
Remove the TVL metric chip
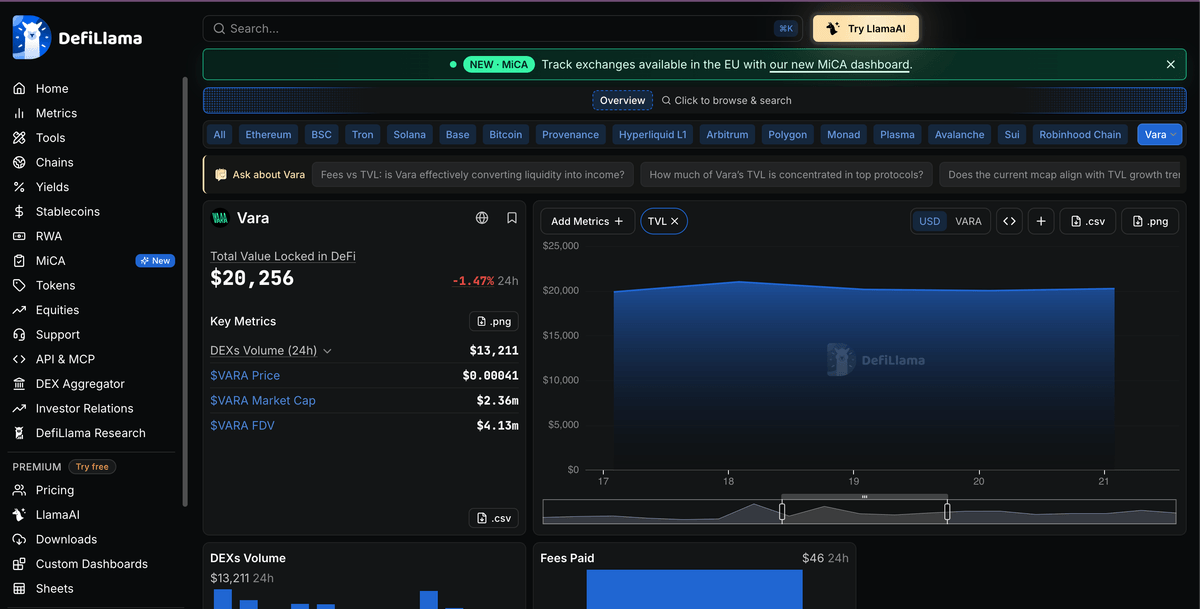[675, 221]
